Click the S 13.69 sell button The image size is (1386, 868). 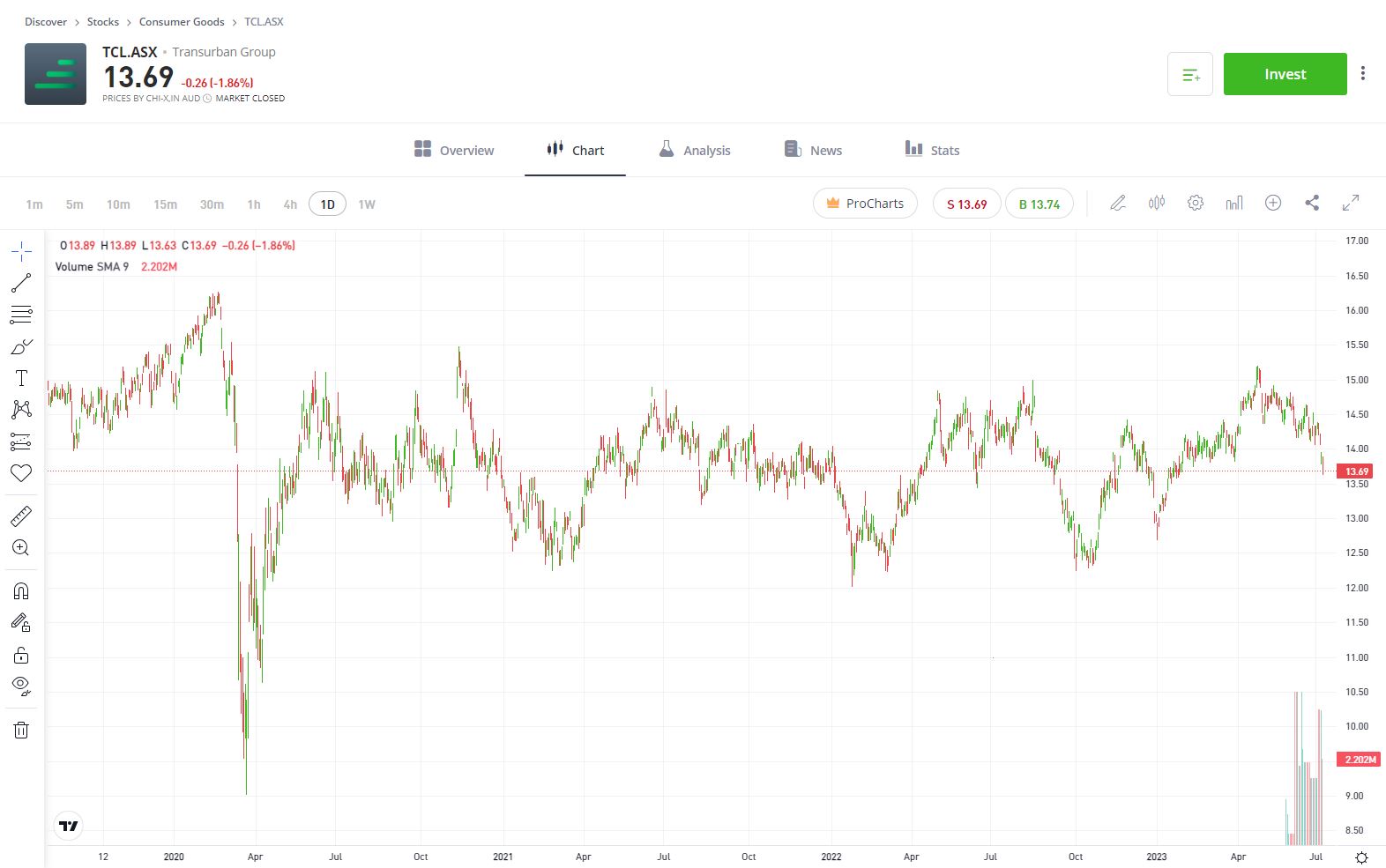[x=967, y=204]
